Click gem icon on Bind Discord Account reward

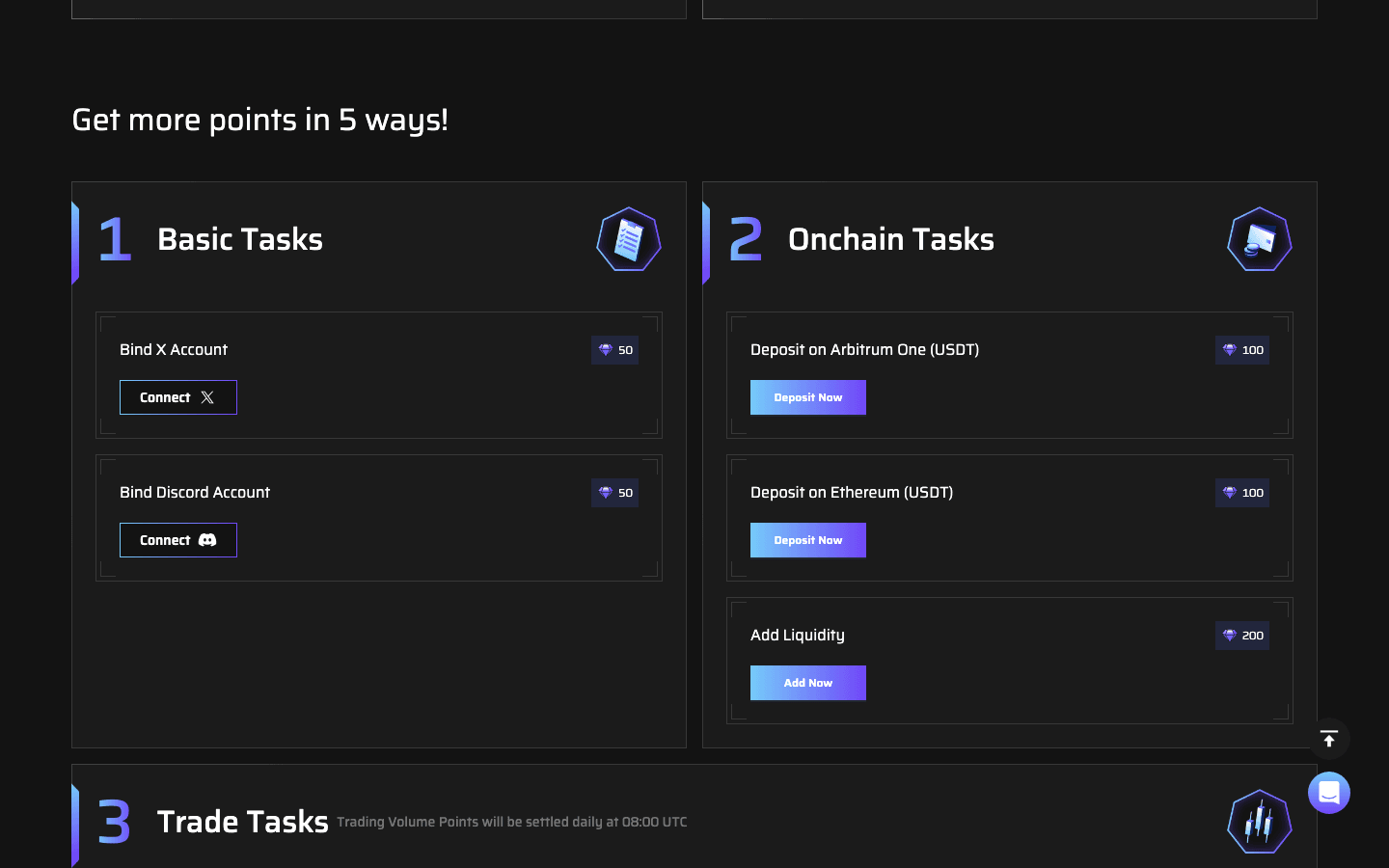coord(606,493)
